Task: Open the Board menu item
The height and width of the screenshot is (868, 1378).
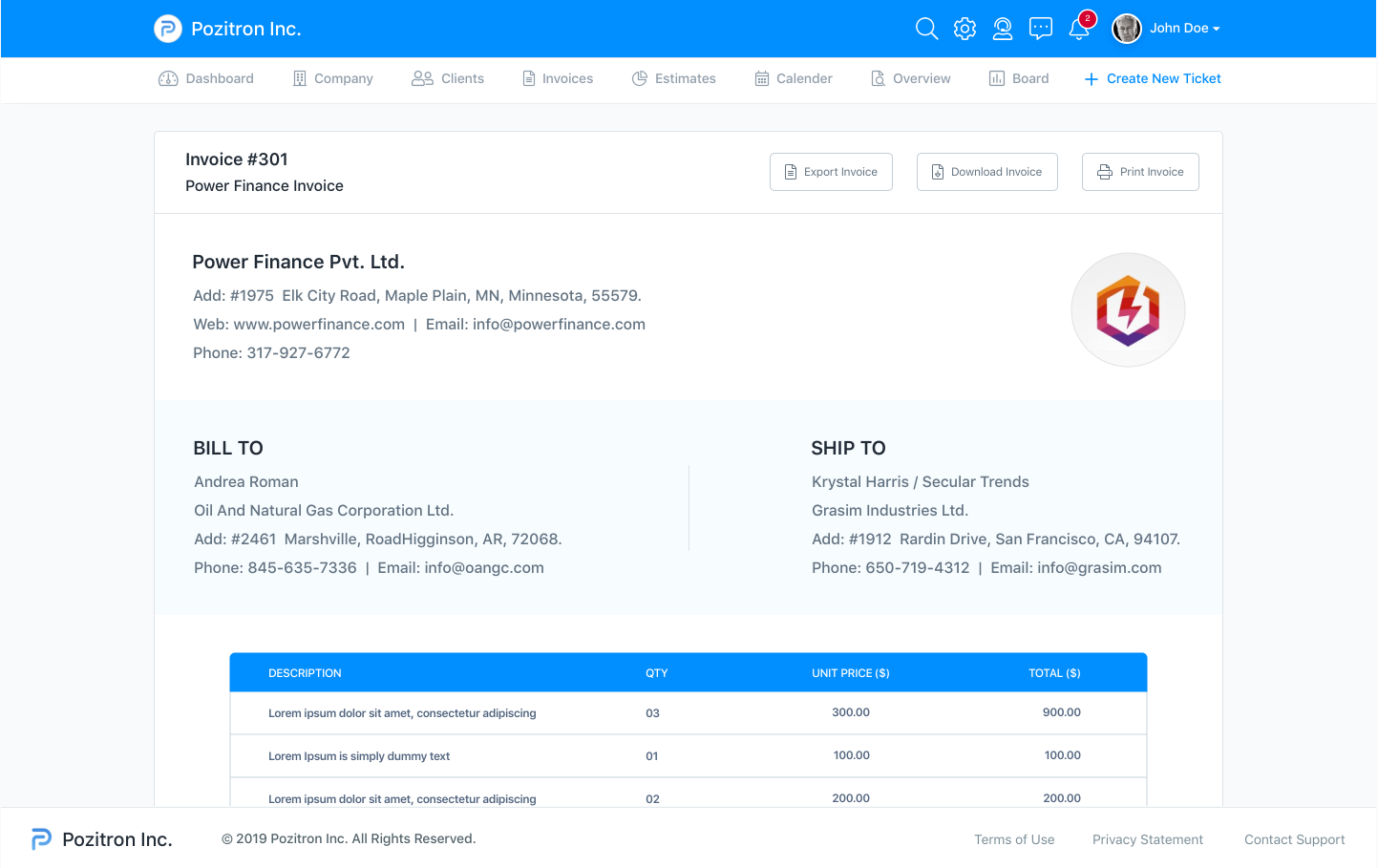Action: 1019,78
